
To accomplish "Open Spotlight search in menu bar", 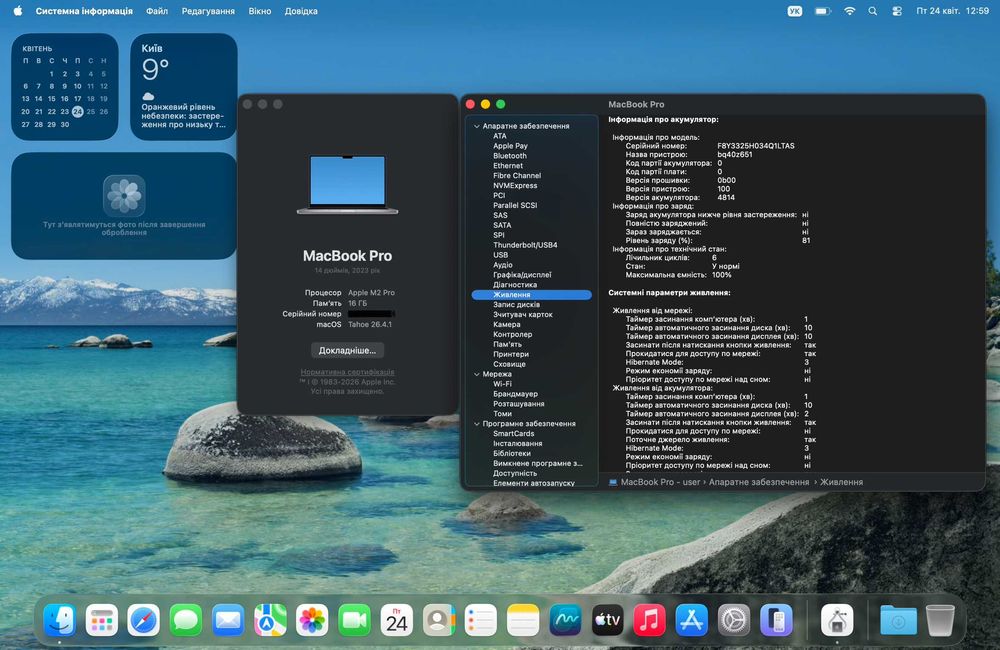I will (872, 11).
